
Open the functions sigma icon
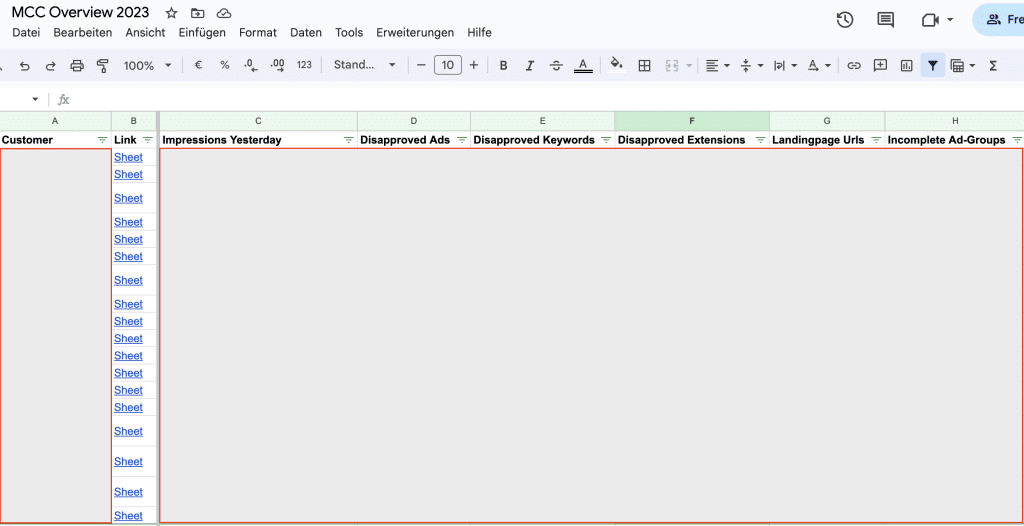[x=993, y=65]
